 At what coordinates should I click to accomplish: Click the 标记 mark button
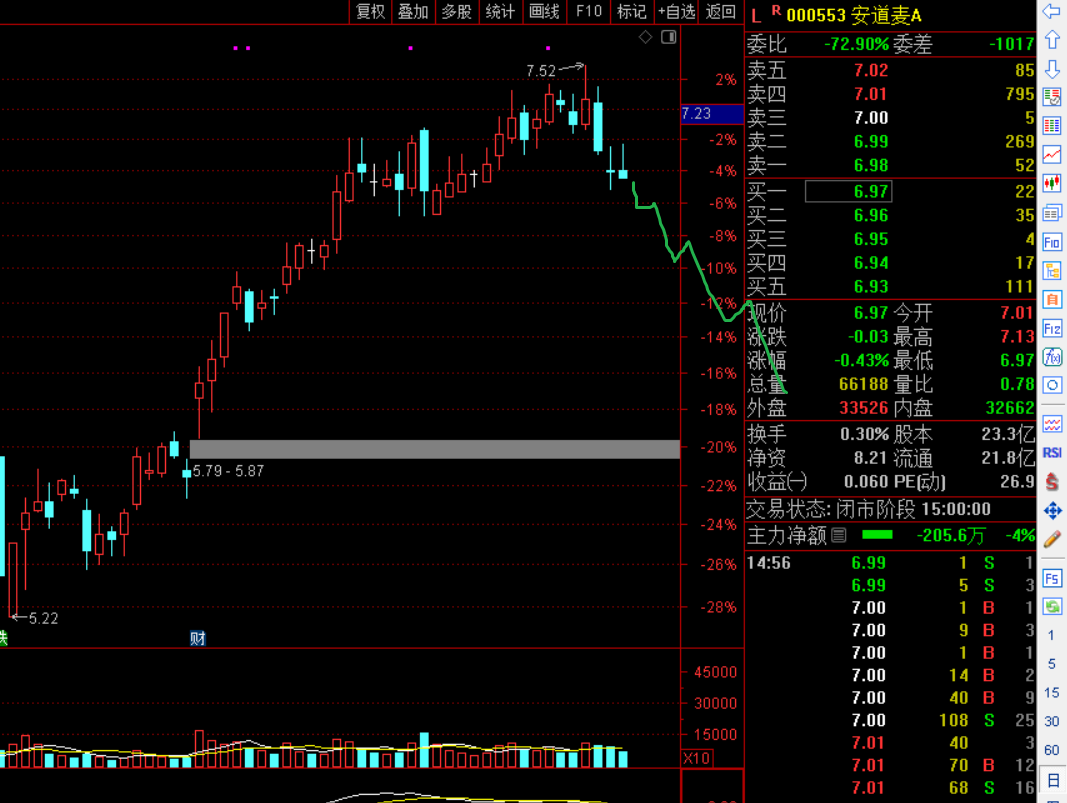pos(631,12)
